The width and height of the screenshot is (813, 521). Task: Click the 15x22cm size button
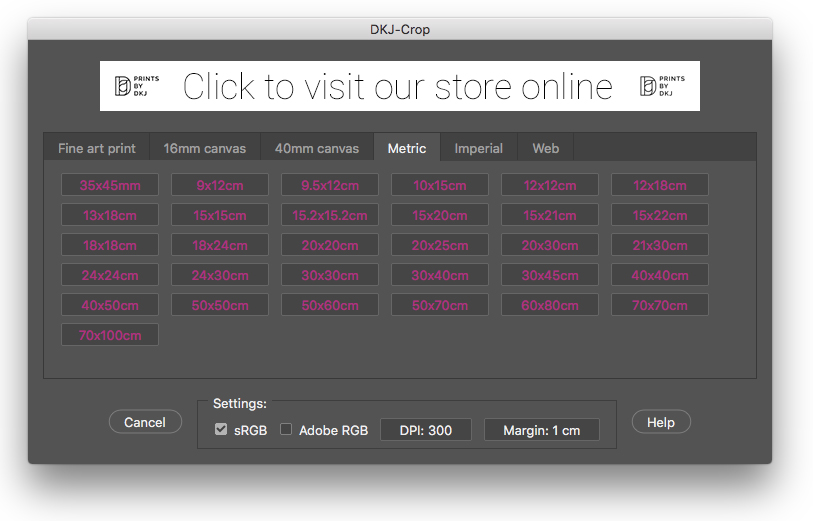point(660,215)
